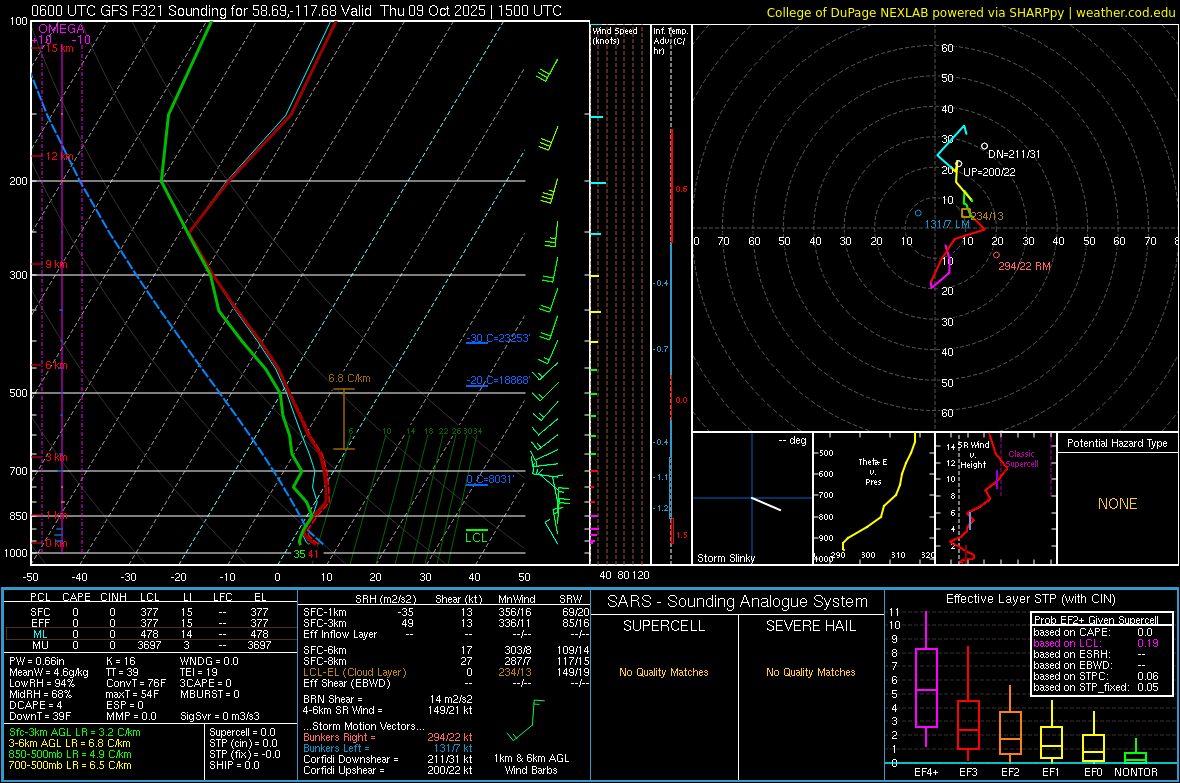Click the 0 C=8031' freezing level label
The height and width of the screenshot is (783, 1180).
coord(490,479)
